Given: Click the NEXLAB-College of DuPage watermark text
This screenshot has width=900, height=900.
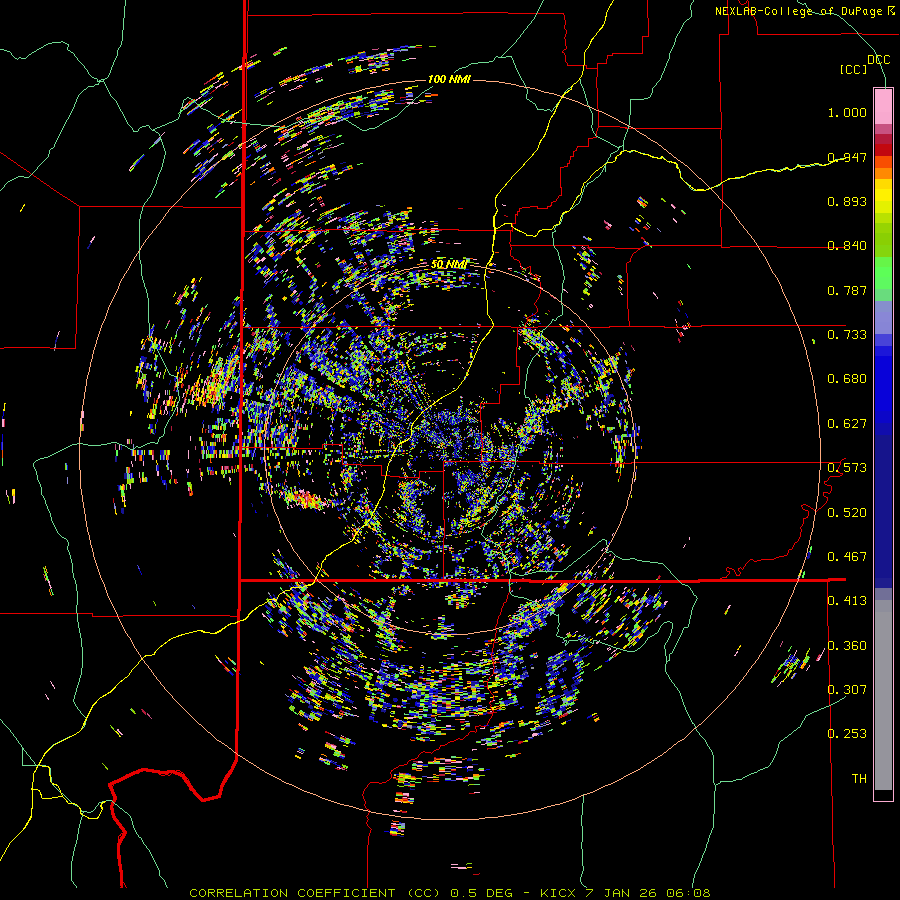Looking at the screenshot, I should 804,11.
